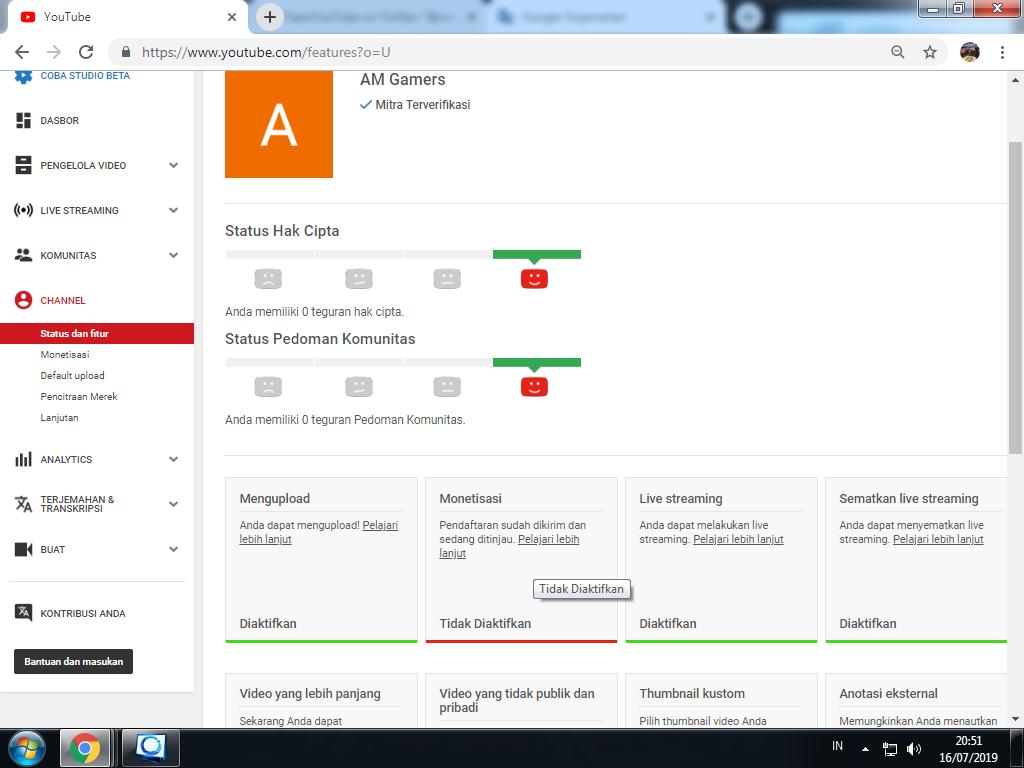The image size is (1024, 768).
Task: Click the Live Streaming broadcast icon
Action: click(24, 210)
